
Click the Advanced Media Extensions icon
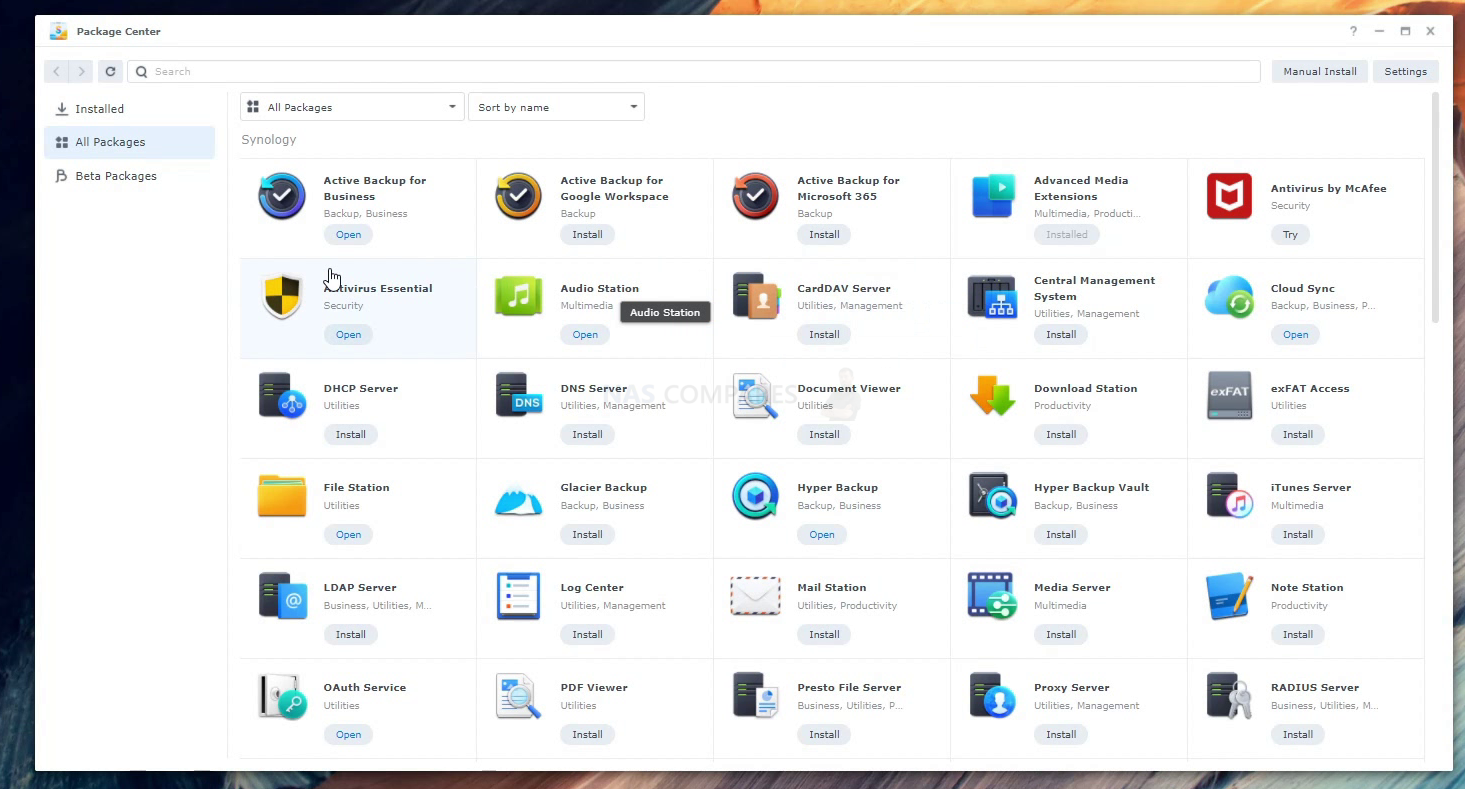pyautogui.click(x=993, y=196)
